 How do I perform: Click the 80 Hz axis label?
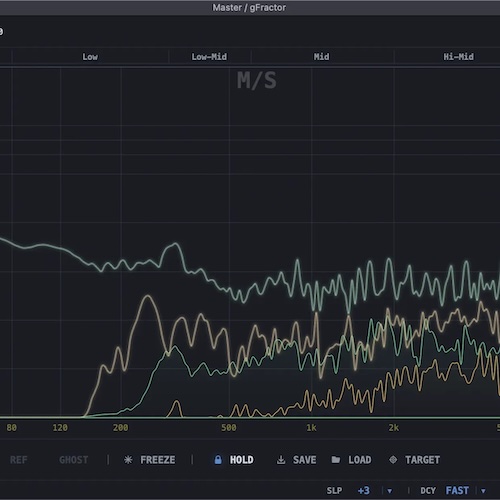(x=11, y=428)
